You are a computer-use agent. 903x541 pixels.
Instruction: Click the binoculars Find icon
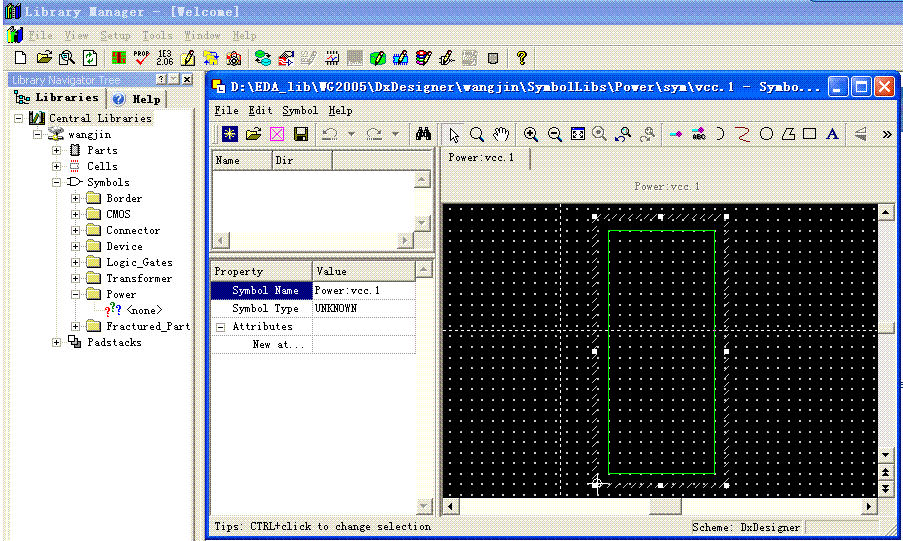(423, 134)
